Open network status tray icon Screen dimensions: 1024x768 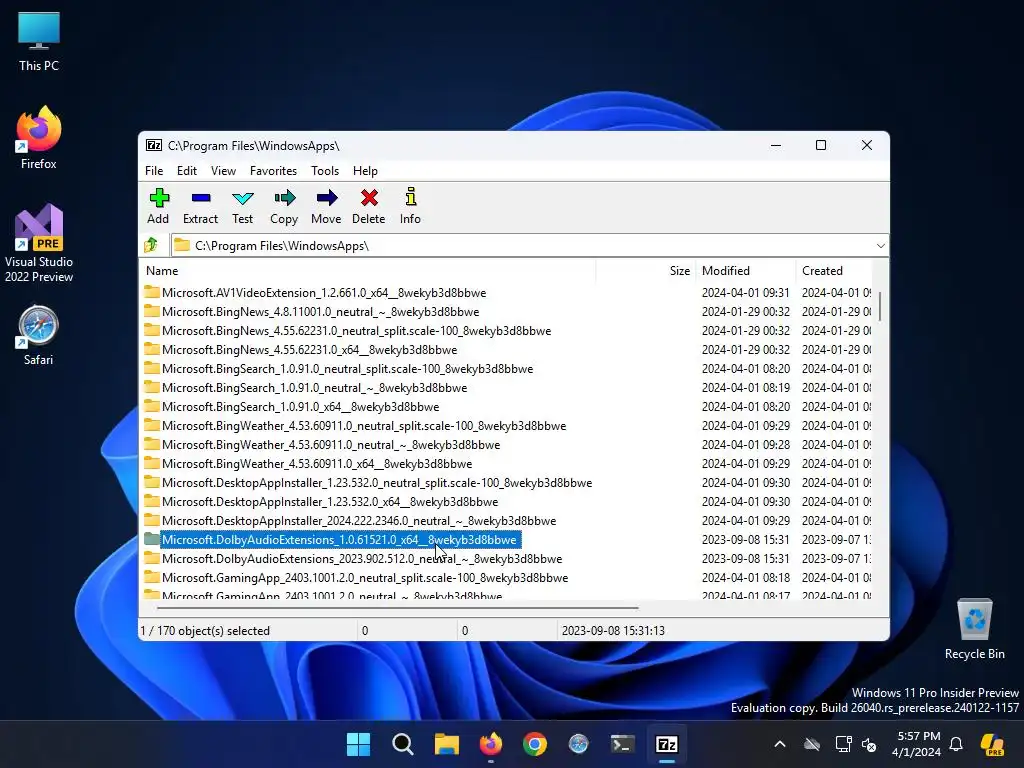click(x=843, y=744)
